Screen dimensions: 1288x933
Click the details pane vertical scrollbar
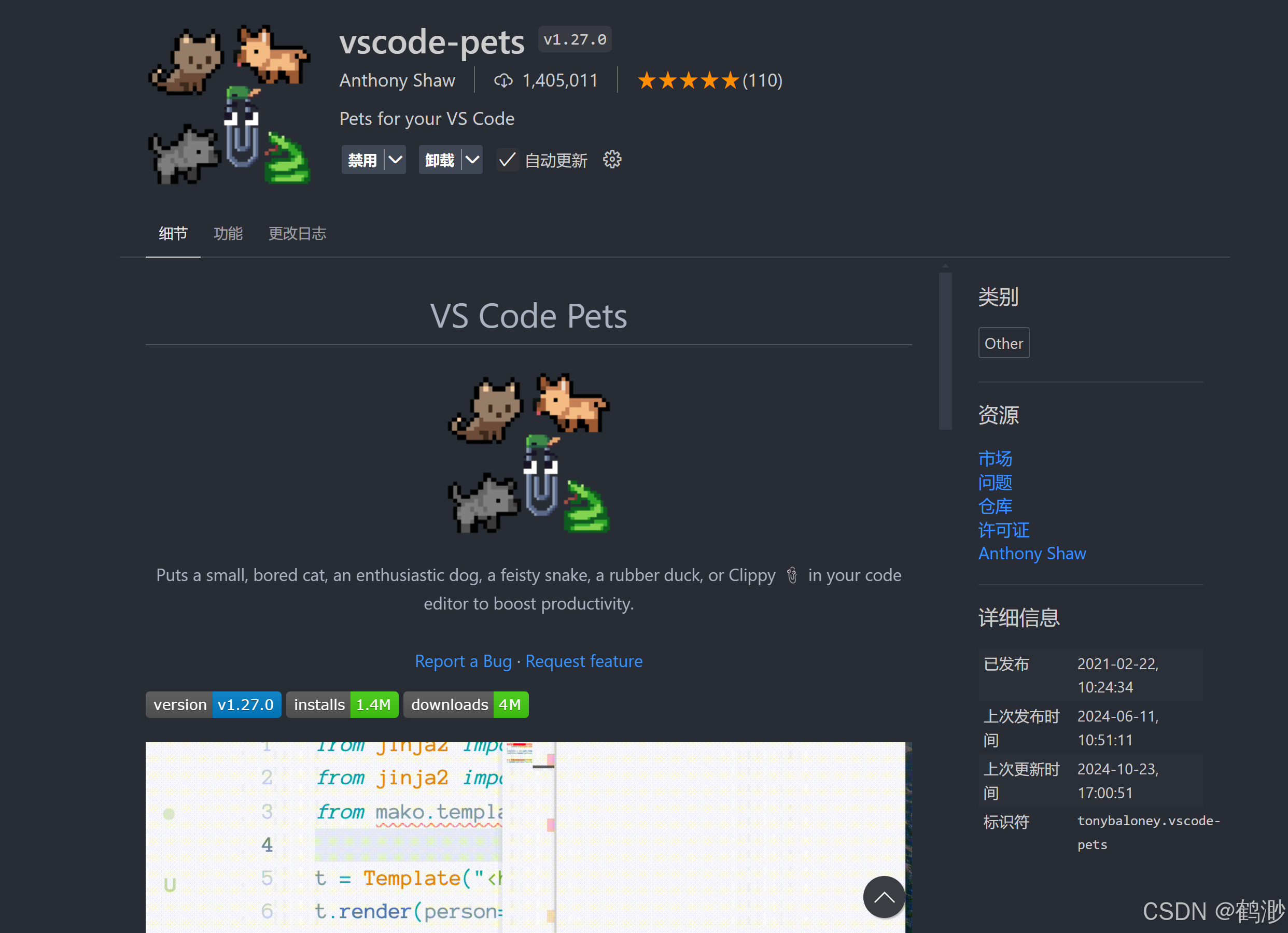945,351
